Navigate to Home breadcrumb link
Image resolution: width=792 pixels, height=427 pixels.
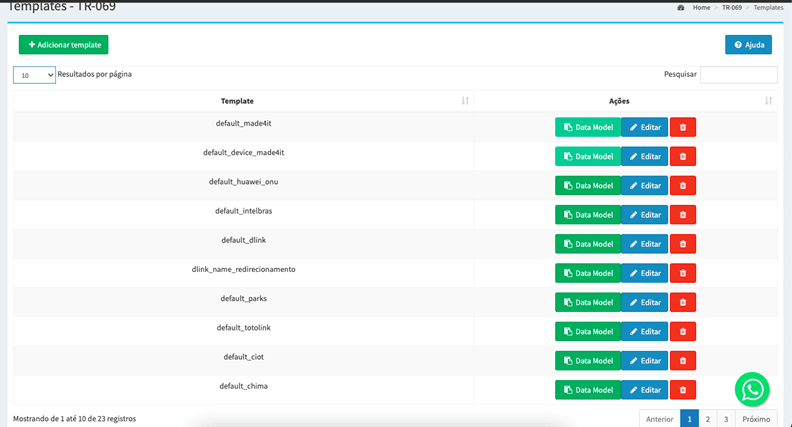click(701, 8)
